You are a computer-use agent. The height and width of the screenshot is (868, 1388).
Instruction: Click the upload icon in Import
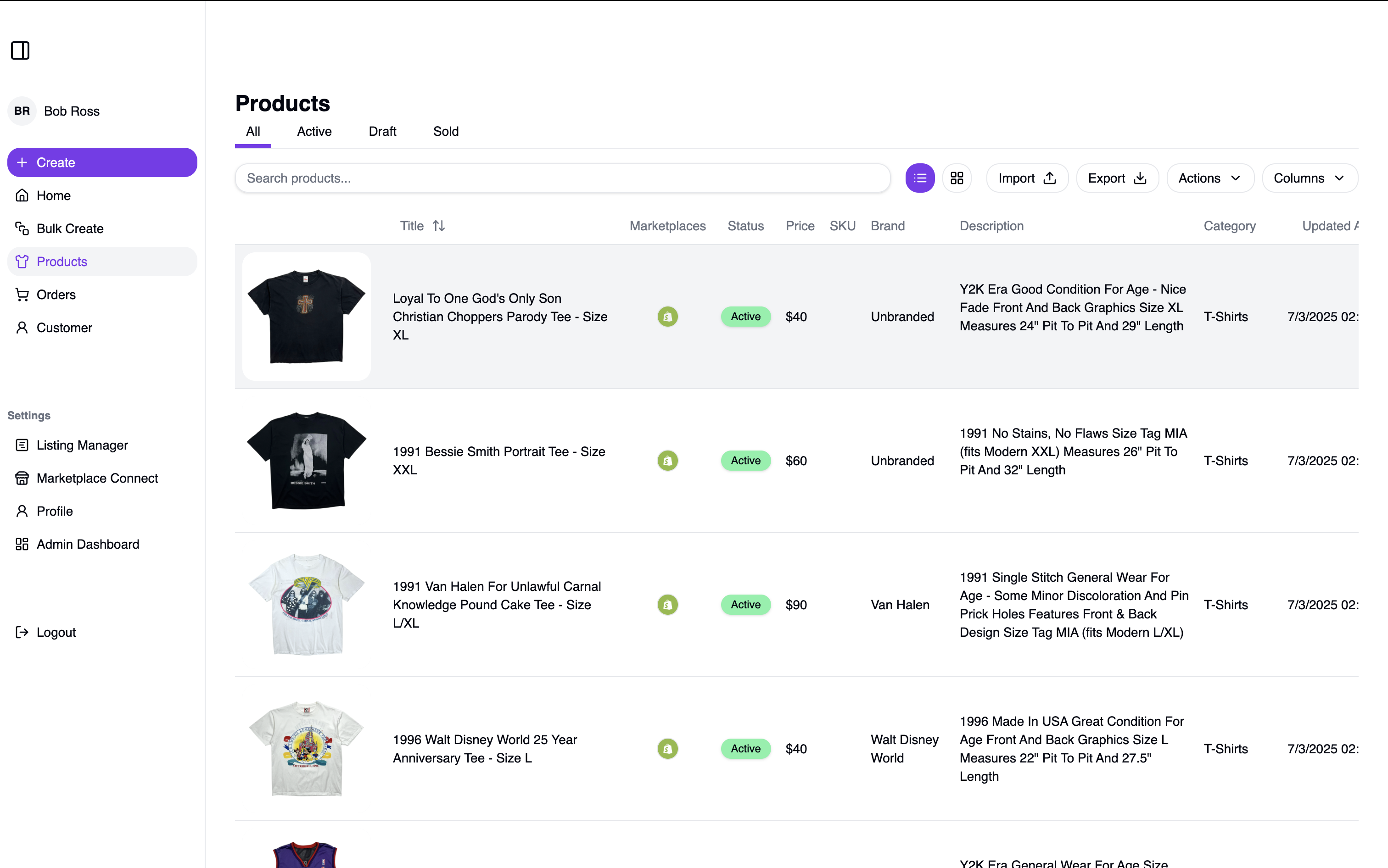point(1050,178)
